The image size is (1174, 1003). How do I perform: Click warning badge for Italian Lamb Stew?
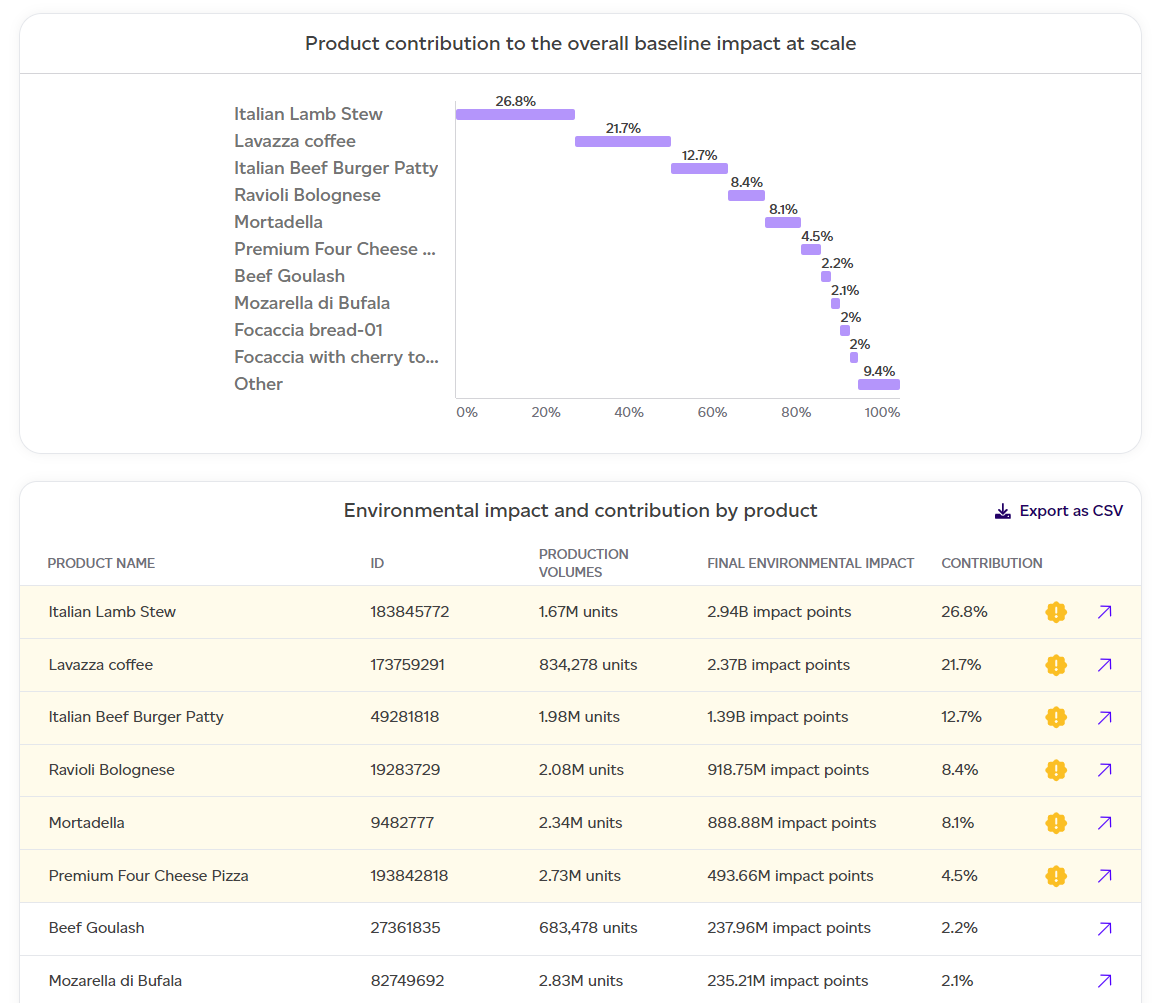(1056, 612)
